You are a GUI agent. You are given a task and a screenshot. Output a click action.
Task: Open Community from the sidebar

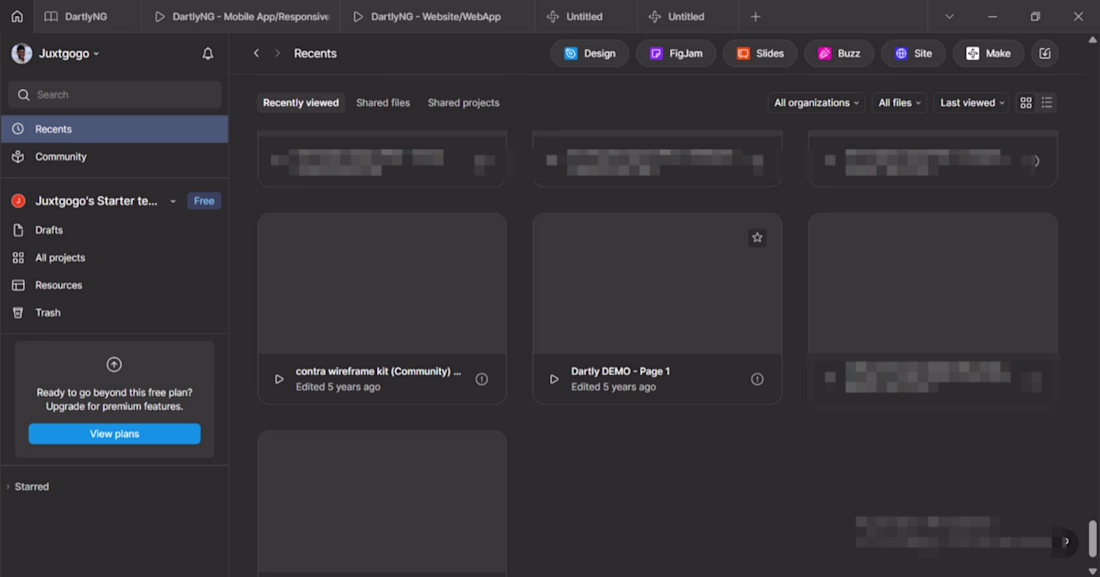point(61,157)
